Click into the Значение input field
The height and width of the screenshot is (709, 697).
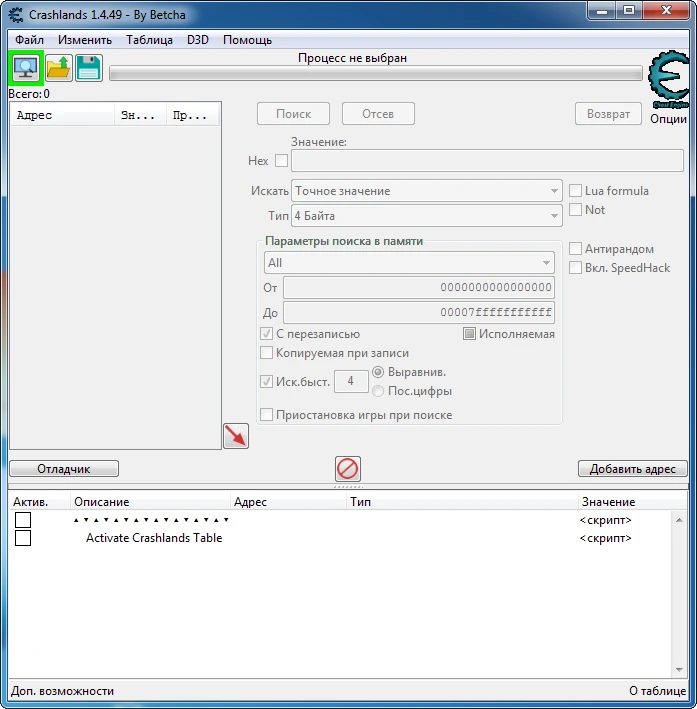coord(487,161)
